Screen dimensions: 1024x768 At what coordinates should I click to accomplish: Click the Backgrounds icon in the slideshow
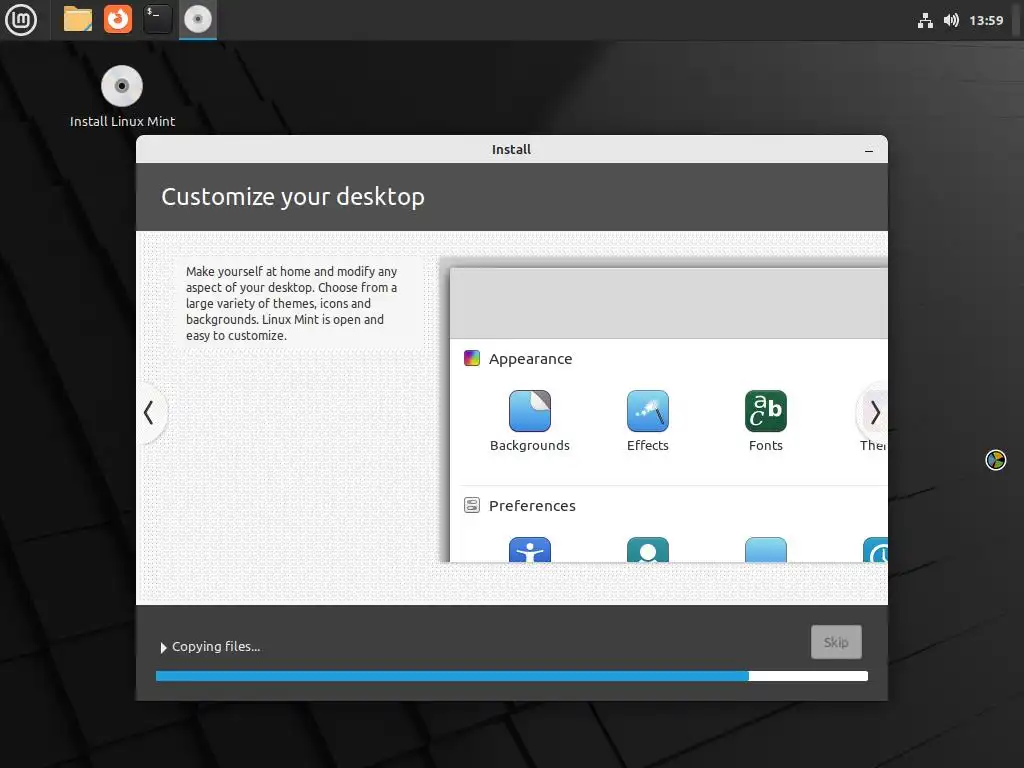click(x=530, y=411)
